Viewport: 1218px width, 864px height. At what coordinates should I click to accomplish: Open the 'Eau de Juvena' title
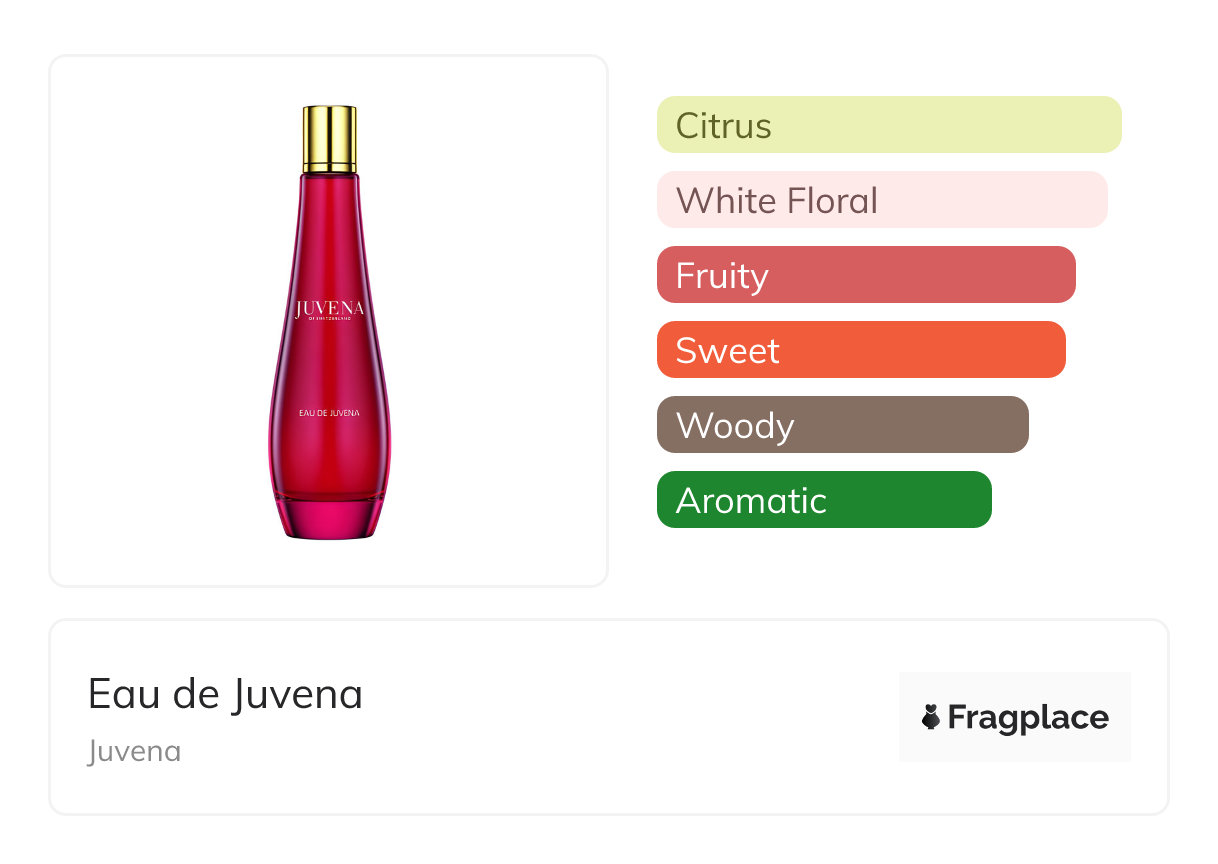(225, 694)
